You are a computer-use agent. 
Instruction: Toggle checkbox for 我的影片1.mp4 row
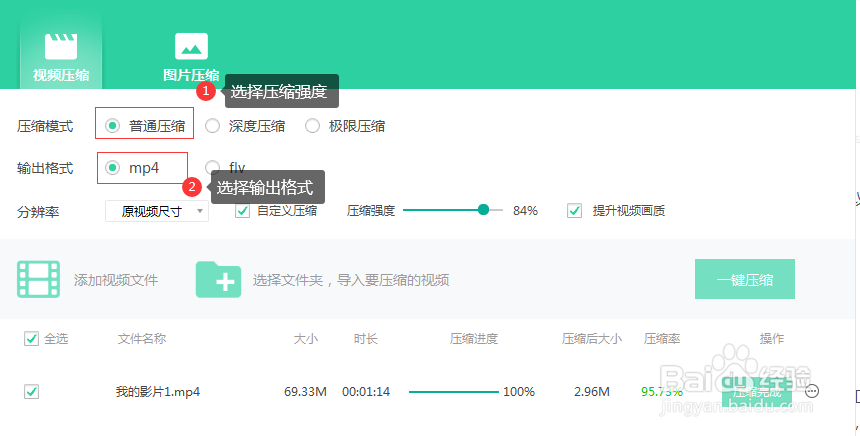(x=31, y=392)
